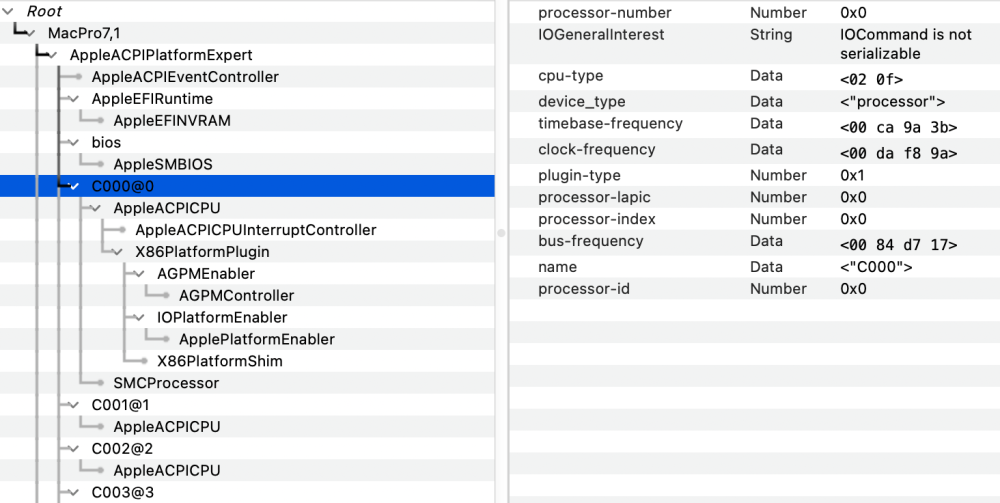Click the value <00 da f8 9a>
Screen dimensions: 1000x503
(x=899, y=154)
